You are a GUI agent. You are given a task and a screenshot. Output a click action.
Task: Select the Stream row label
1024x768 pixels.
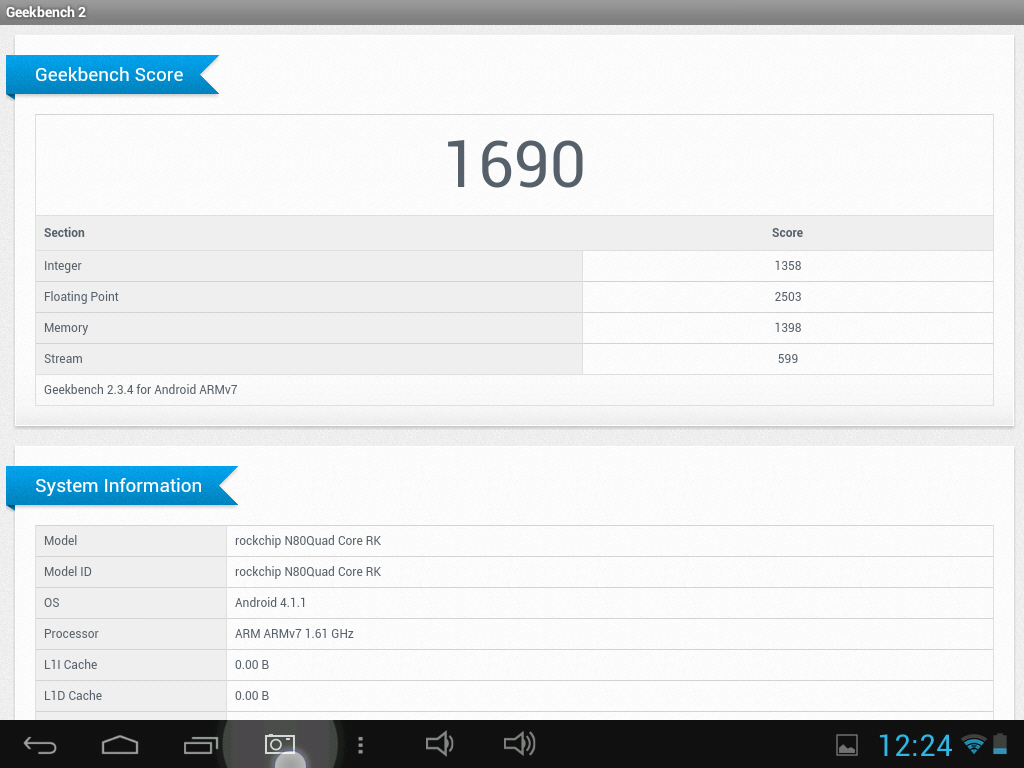(63, 359)
